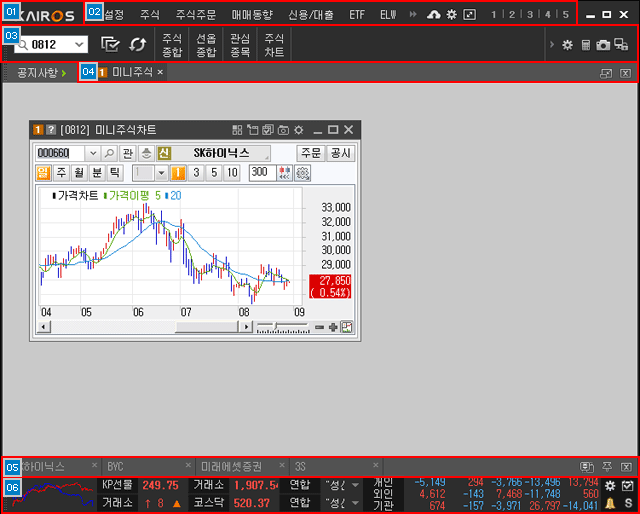Select 월 monthly chart period
The height and width of the screenshot is (514, 640).
(79, 173)
